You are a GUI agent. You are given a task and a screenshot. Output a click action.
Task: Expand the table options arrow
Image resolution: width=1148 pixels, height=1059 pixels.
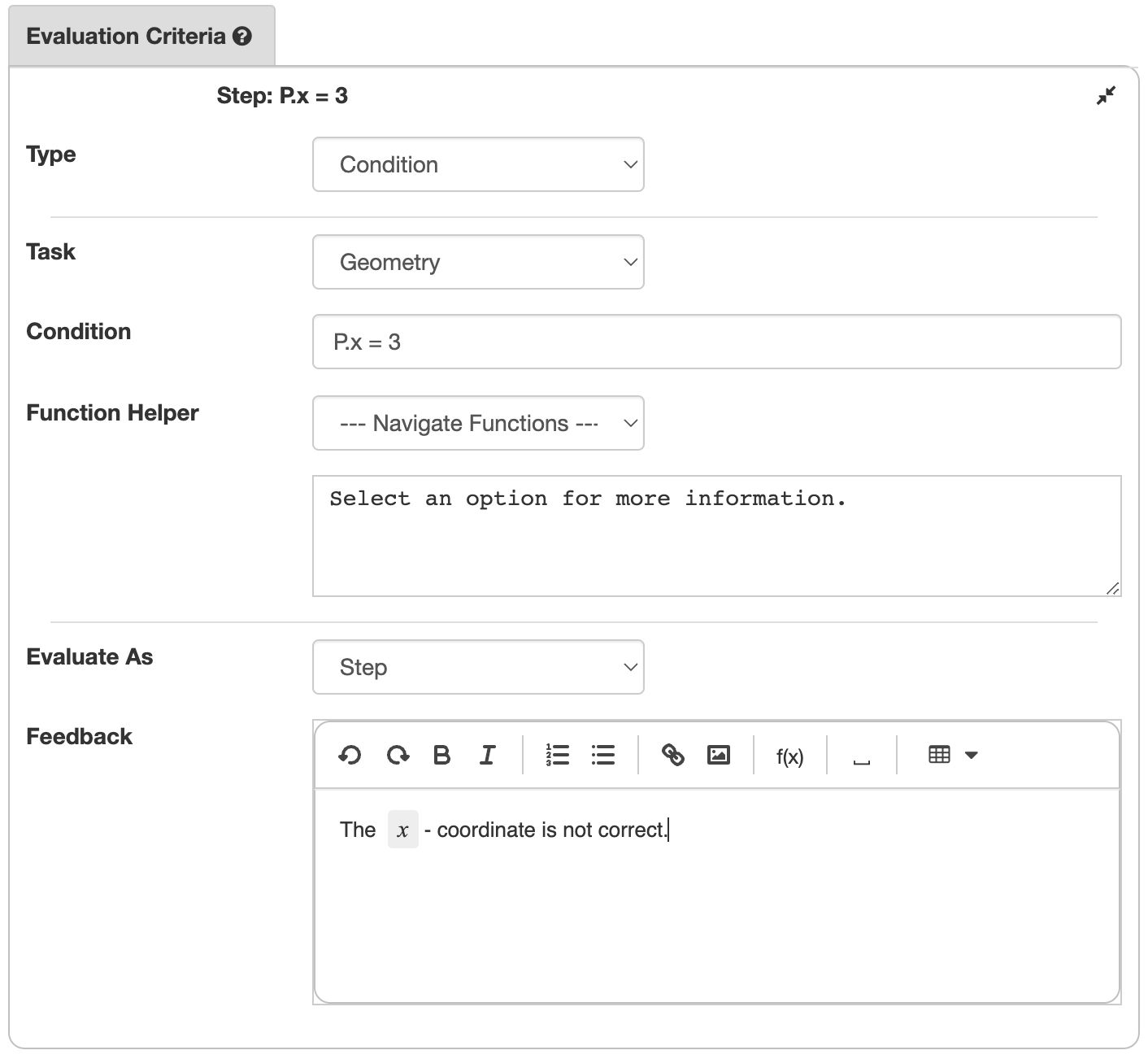pos(972,755)
